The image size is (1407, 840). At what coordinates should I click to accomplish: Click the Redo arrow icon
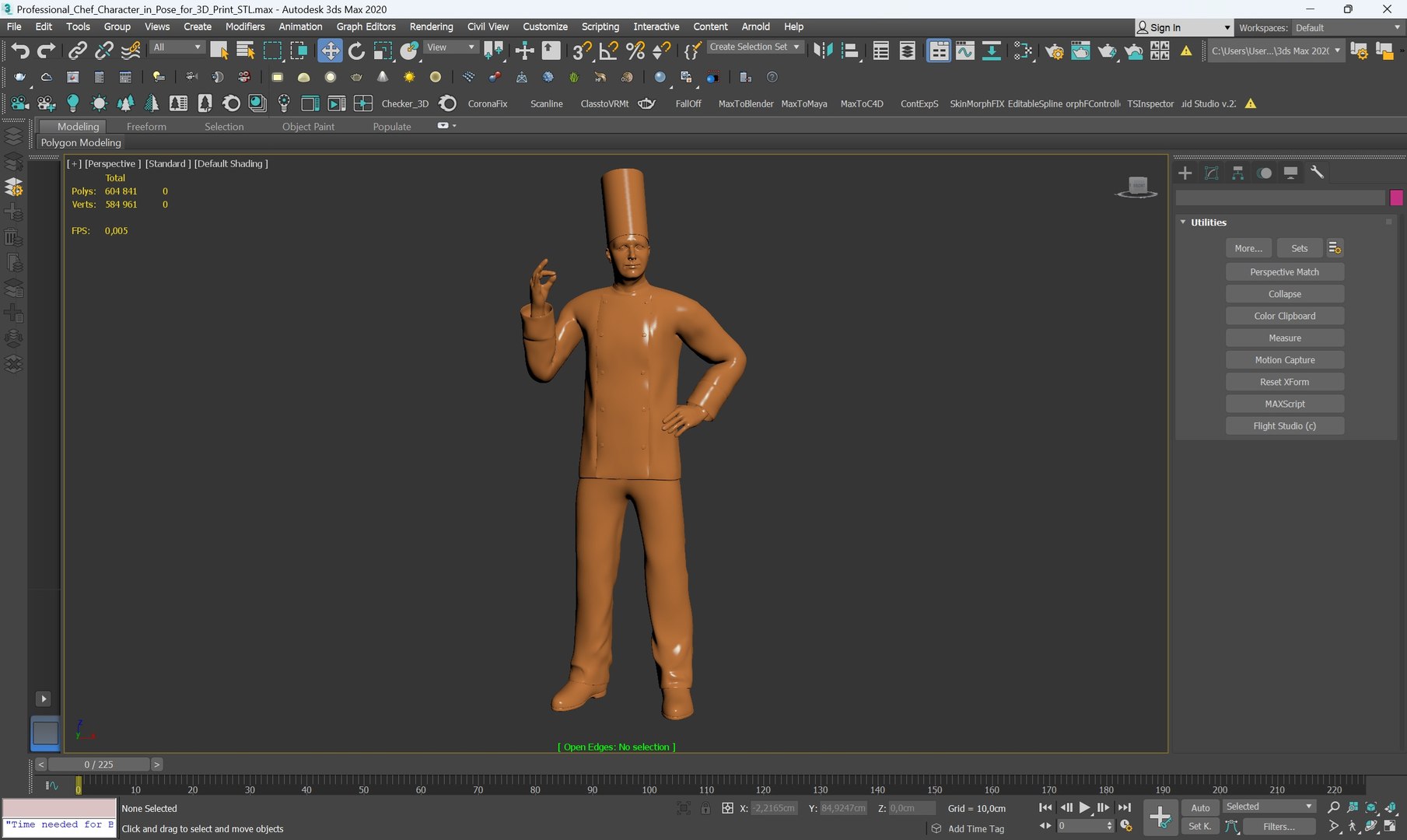[47, 51]
